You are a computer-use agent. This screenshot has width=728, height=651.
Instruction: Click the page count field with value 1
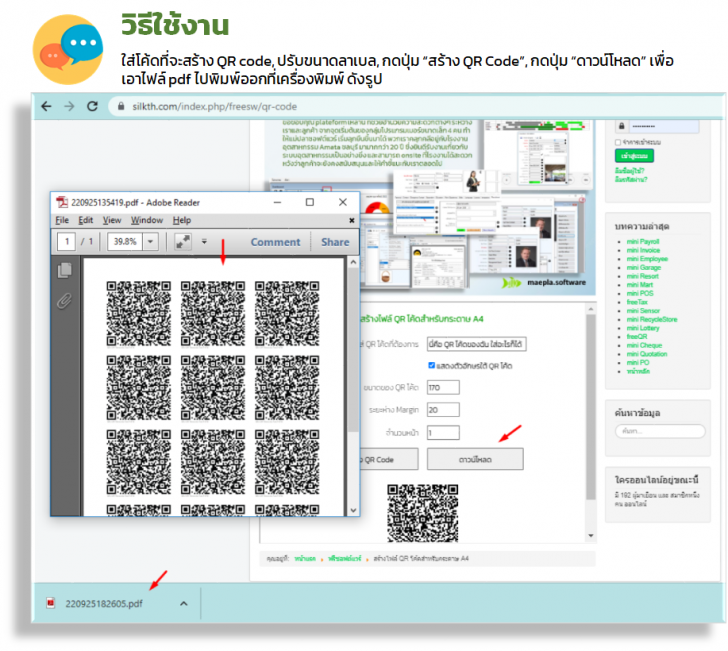click(443, 432)
